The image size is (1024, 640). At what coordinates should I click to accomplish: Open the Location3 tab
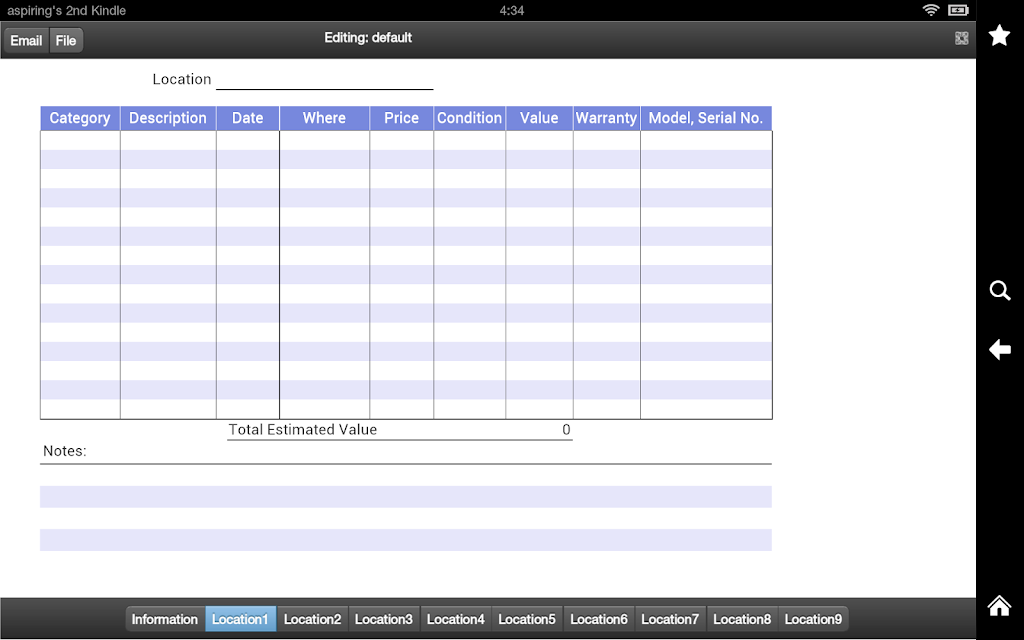[384, 619]
